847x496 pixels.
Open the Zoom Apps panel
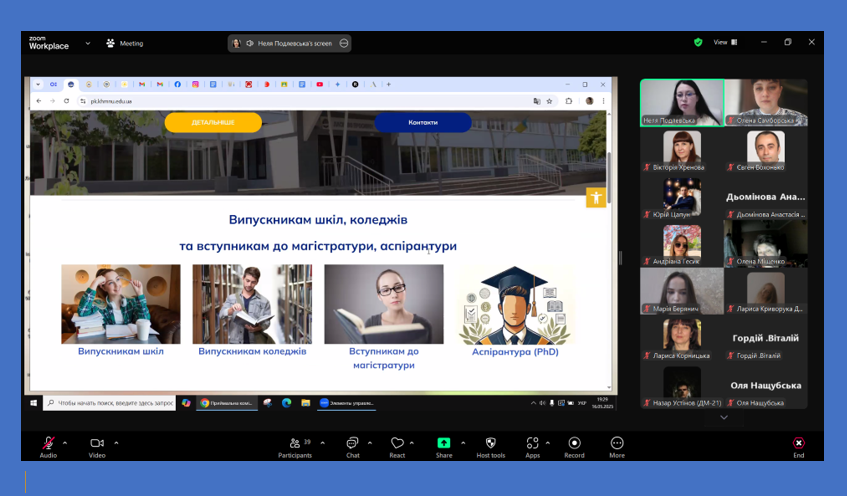[x=533, y=447]
